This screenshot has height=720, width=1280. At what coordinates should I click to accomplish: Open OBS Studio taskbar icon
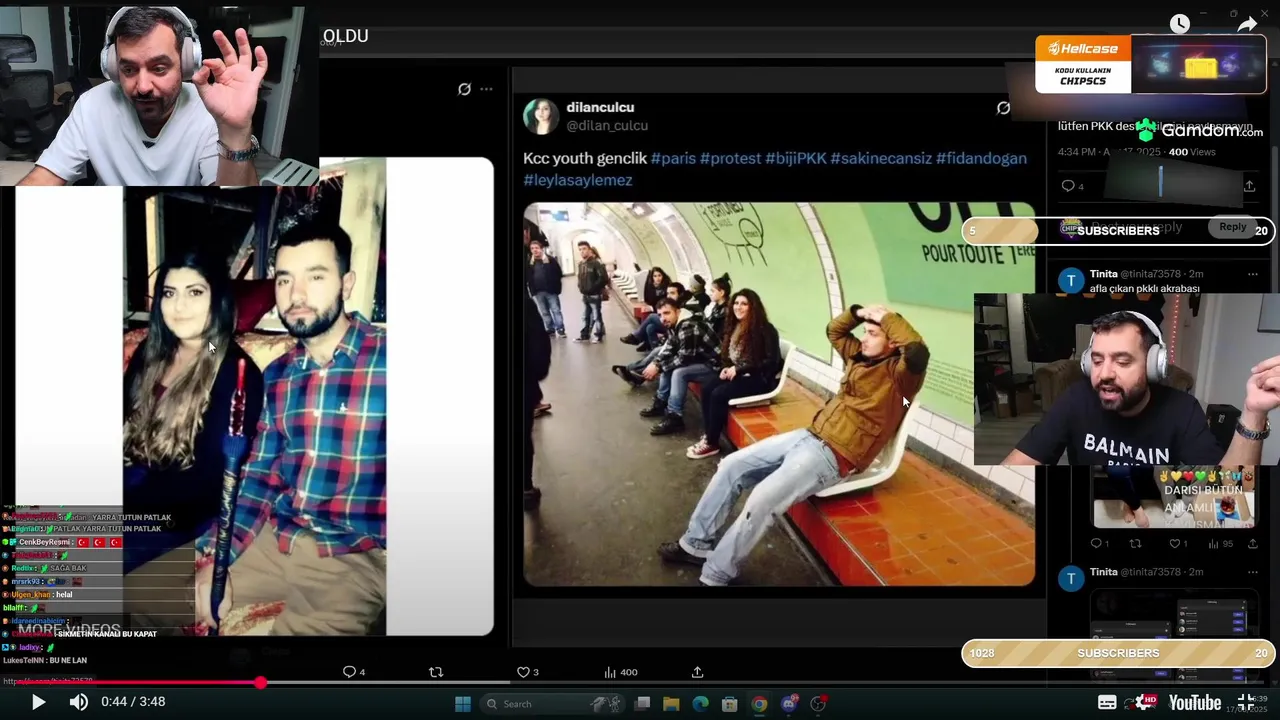[818, 703]
